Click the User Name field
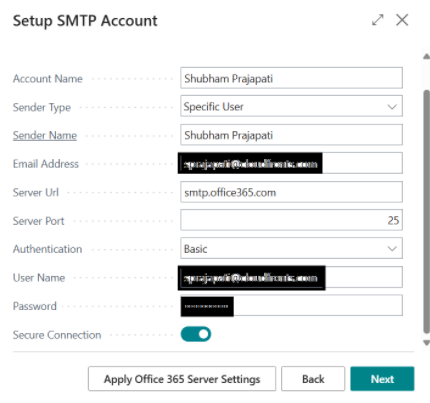 coord(291,277)
